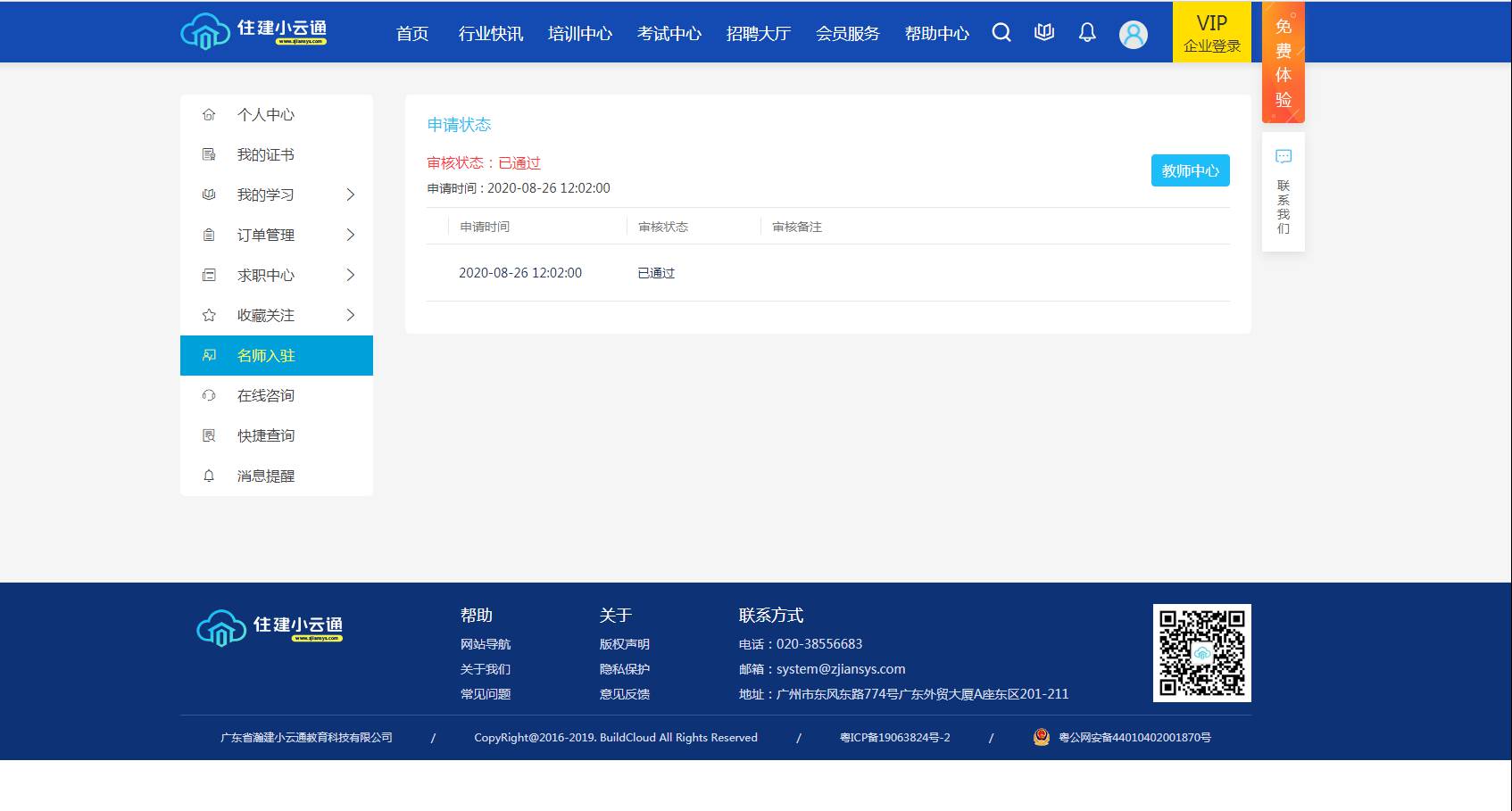This screenshot has height=811, width=1512.
Task: Open the user avatar profile icon
Action: [1133, 34]
